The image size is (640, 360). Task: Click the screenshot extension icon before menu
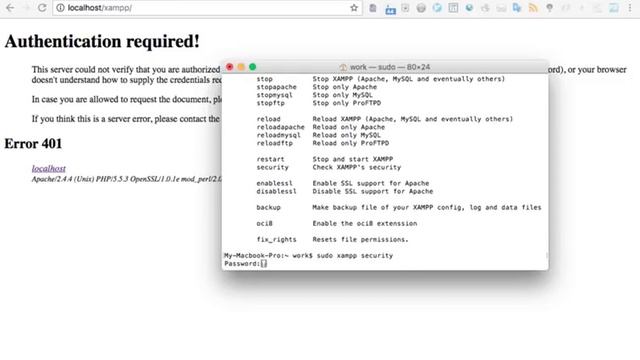tap(613, 8)
